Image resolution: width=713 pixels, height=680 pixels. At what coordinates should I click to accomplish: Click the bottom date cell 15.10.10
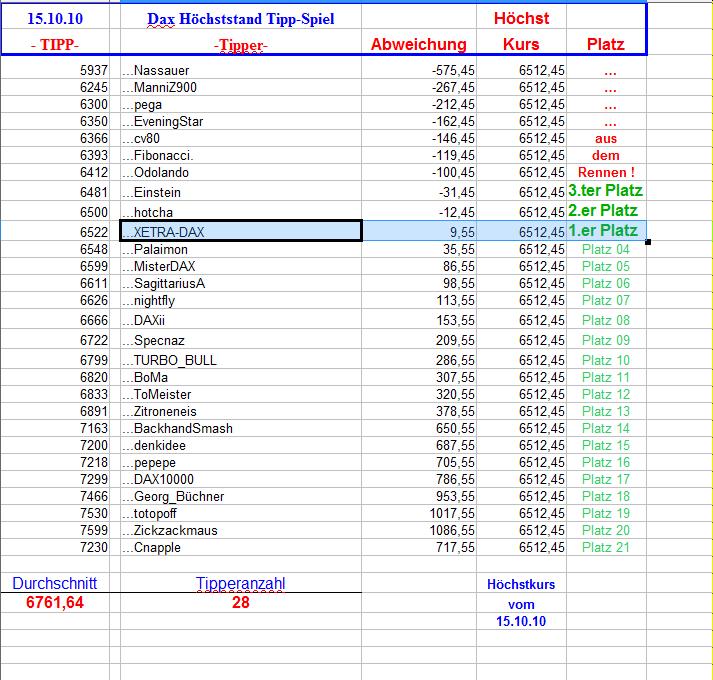521,621
